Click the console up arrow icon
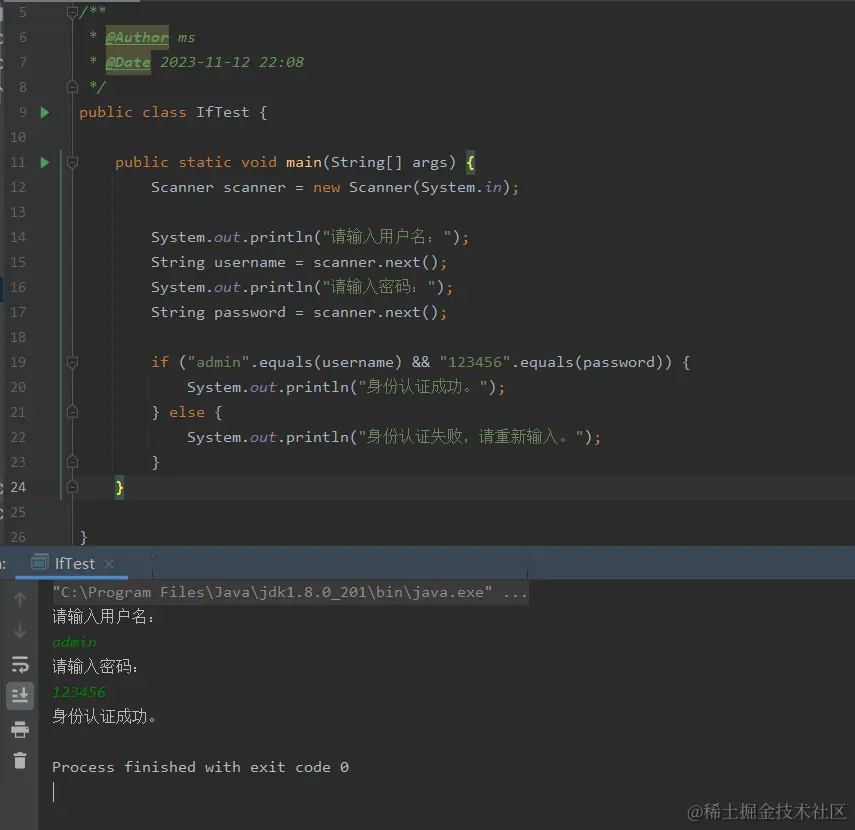Image resolution: width=855 pixels, height=830 pixels. pos(20,599)
